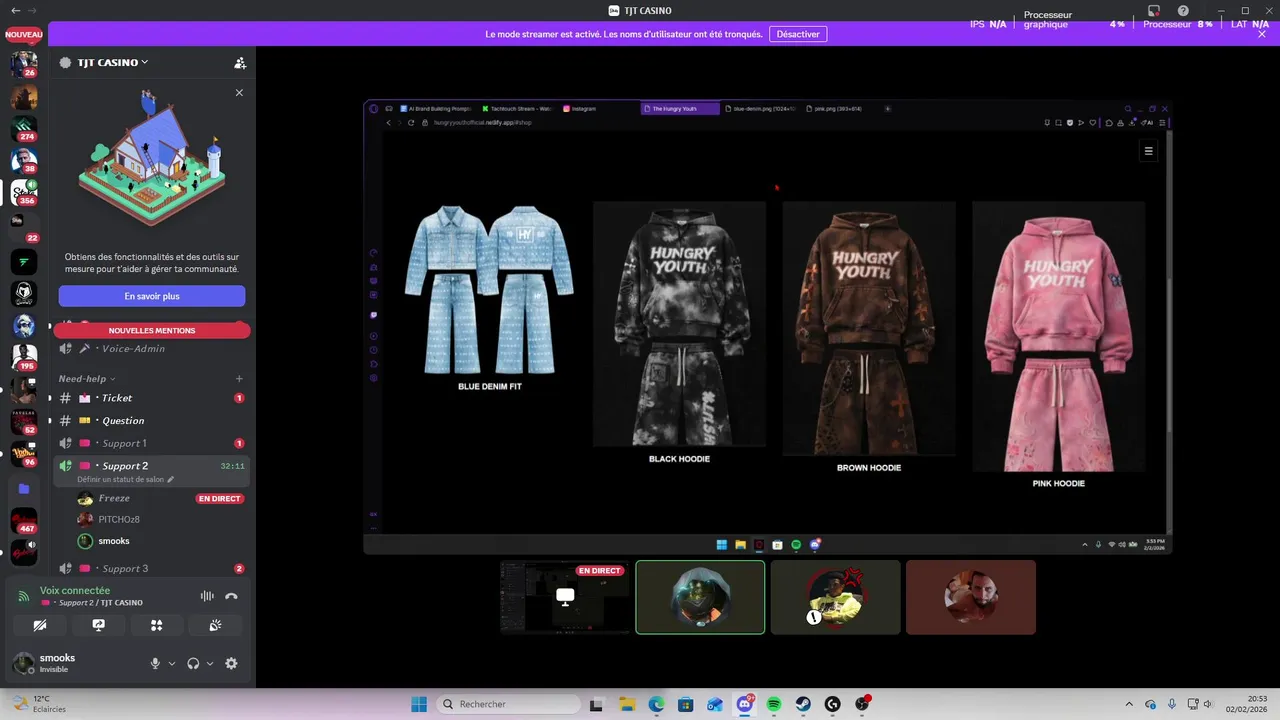Open hamburger menu on streamed site
Screen dimensions: 1280x720
coord(1148,151)
